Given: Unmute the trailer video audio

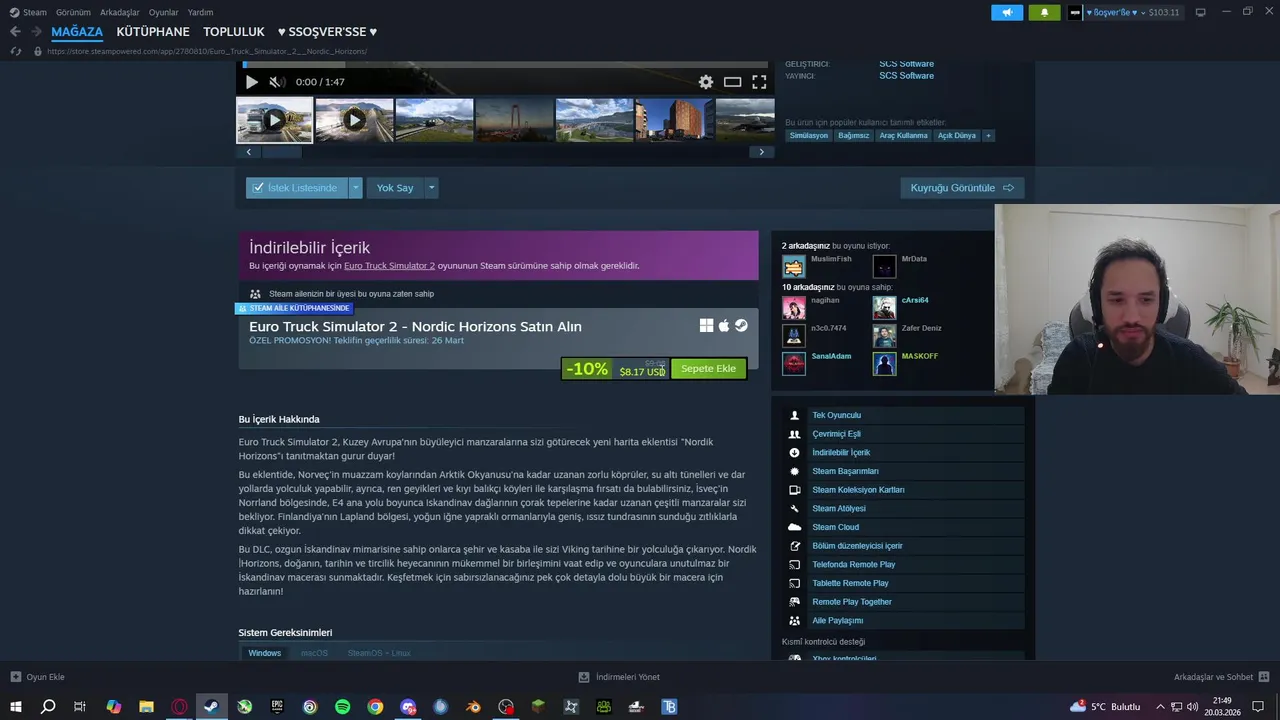Looking at the screenshot, I should click(277, 82).
